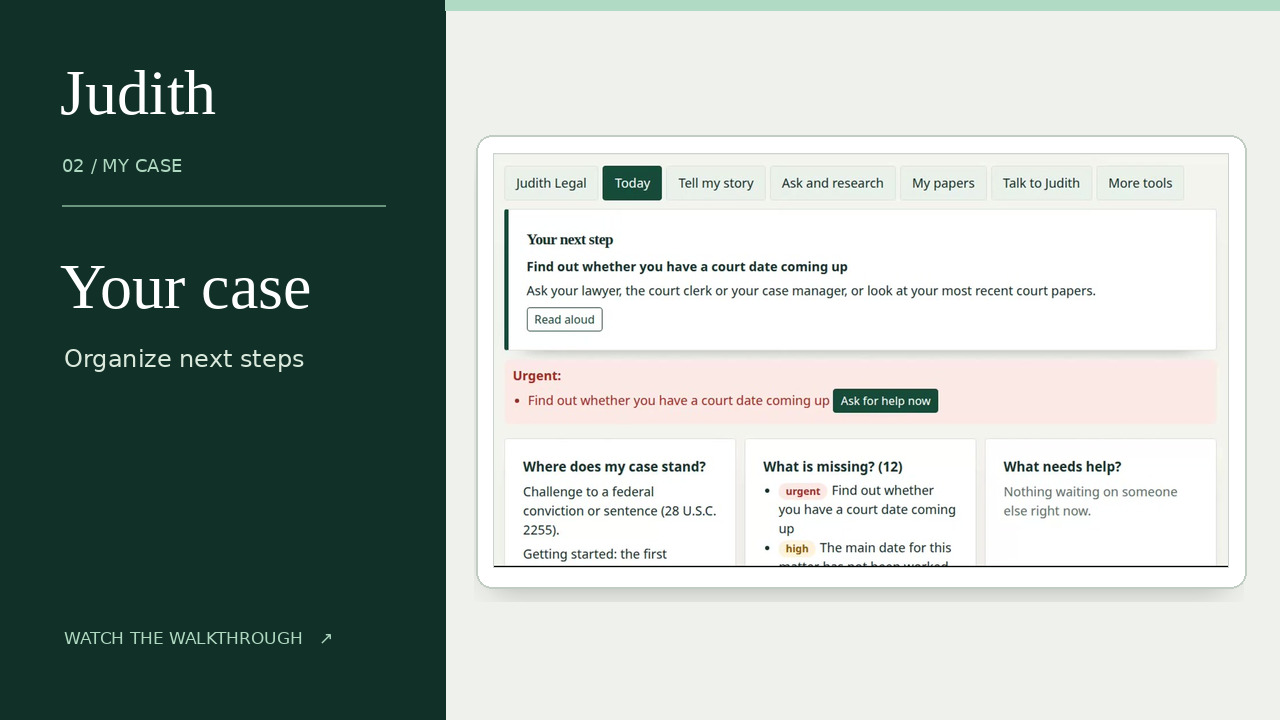Click the high priority tag
The width and height of the screenshot is (1280, 720).
pos(797,548)
